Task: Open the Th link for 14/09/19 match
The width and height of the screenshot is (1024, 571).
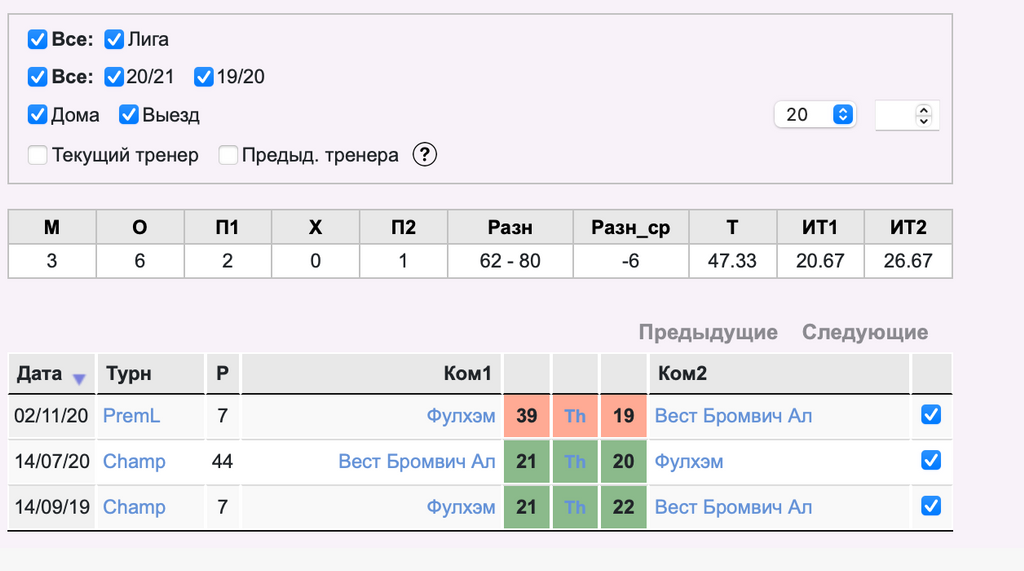Action: 575,507
